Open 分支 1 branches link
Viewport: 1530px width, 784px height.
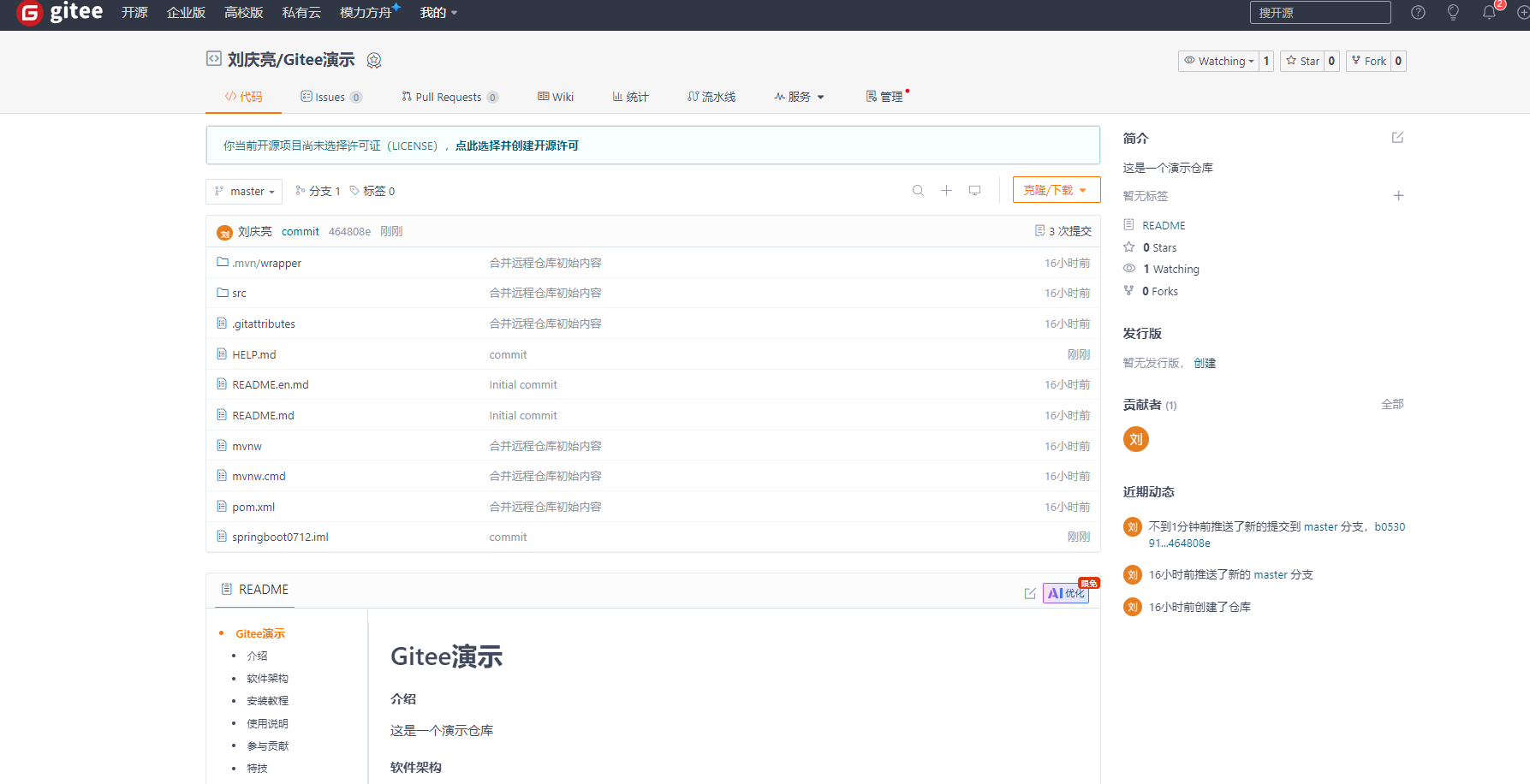coord(318,191)
